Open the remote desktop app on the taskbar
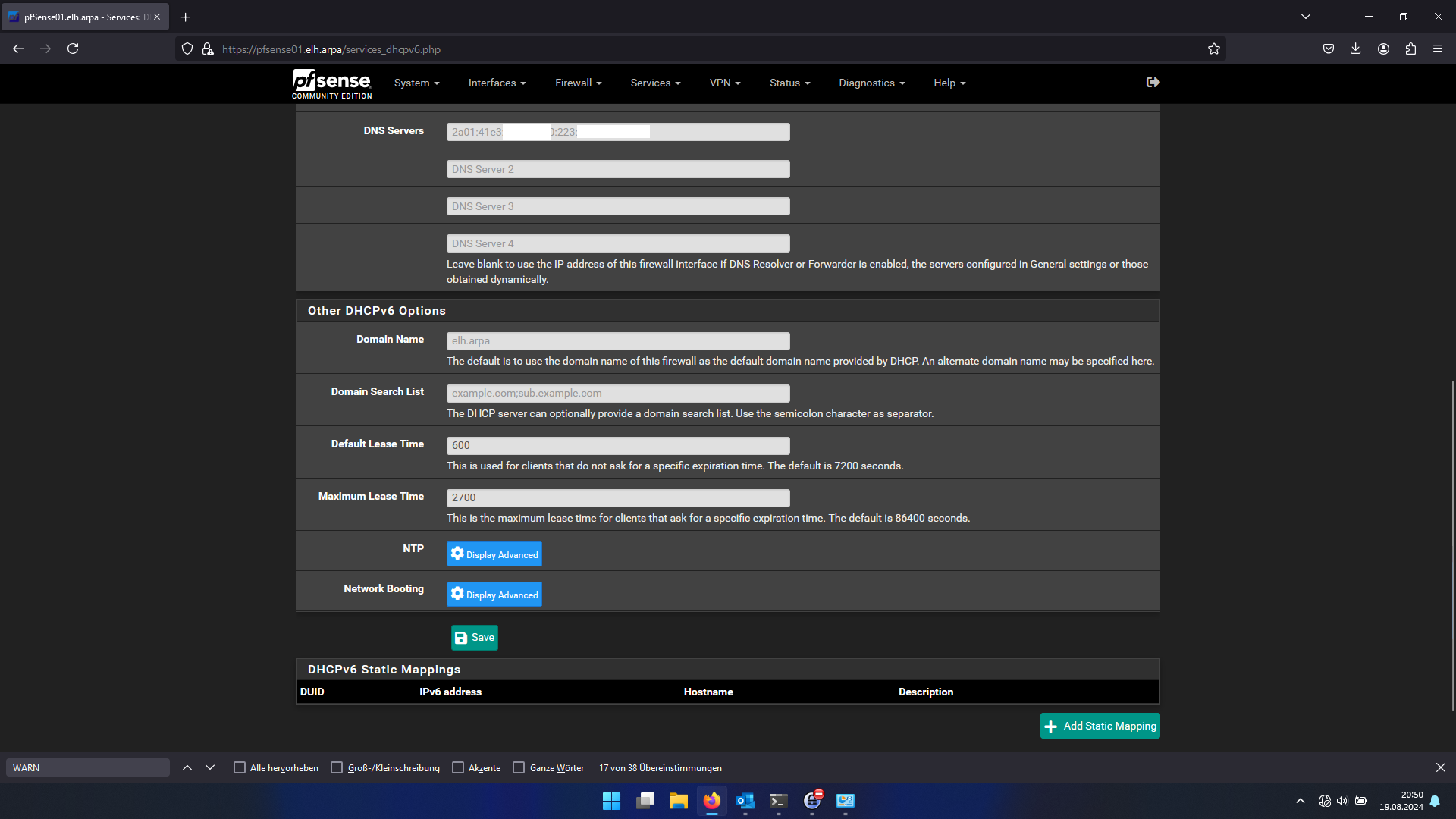The height and width of the screenshot is (819, 1456). (846, 801)
